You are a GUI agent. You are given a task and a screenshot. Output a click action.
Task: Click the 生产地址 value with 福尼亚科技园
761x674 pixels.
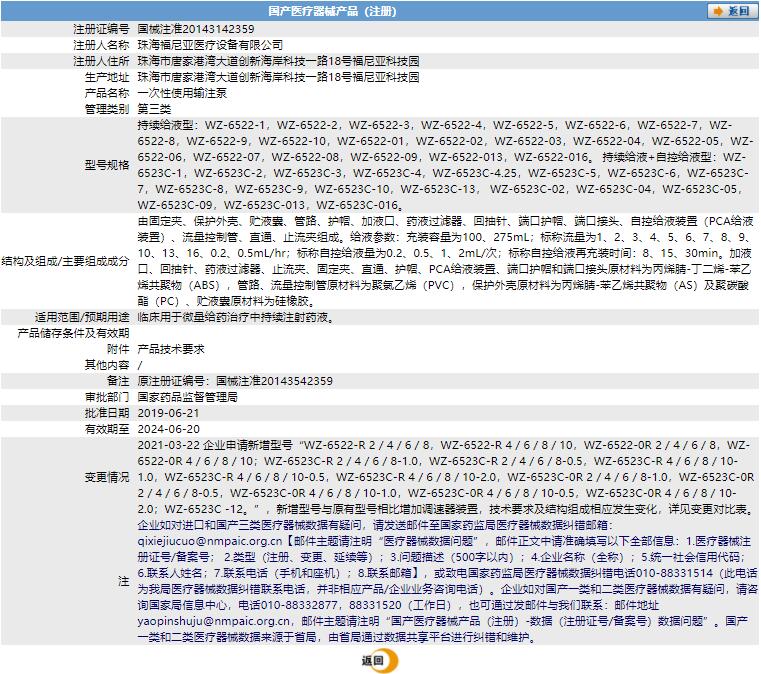(x=278, y=77)
